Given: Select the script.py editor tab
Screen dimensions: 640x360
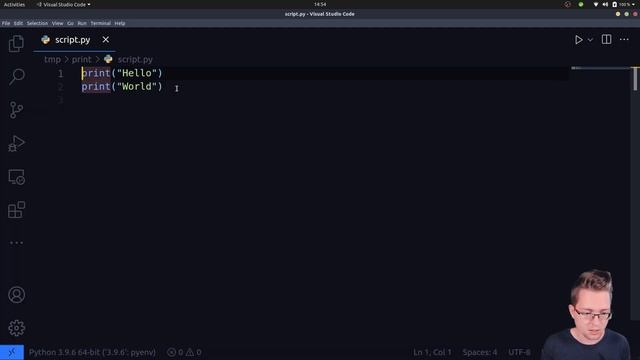Looking at the screenshot, I should [x=75, y=40].
